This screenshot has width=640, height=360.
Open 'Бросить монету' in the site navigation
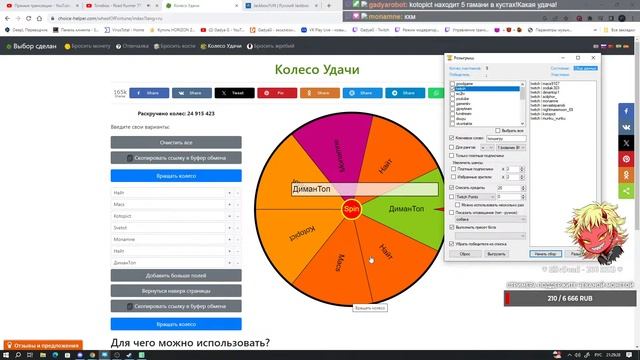(x=87, y=46)
